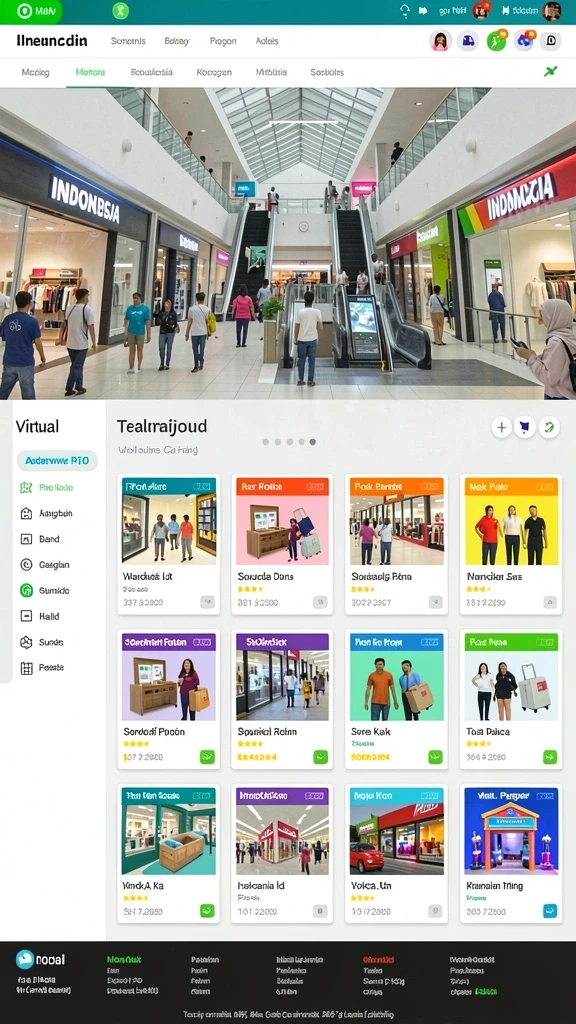
Task: Click the green refresh icon beside Tealtraijoud
Action: (549, 428)
